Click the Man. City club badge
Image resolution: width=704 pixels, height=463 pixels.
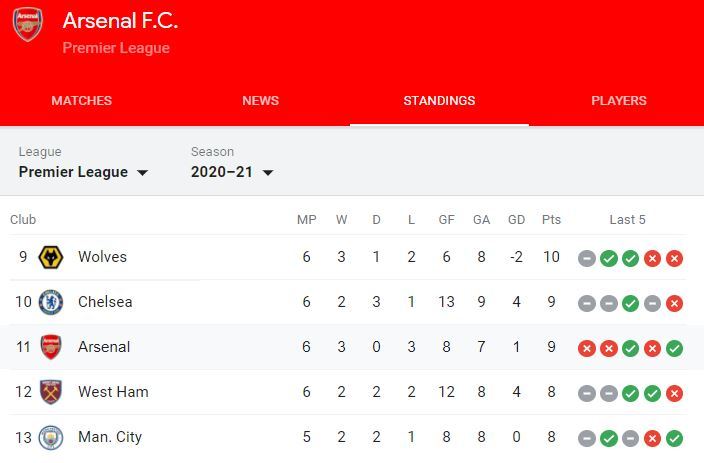pos(51,438)
